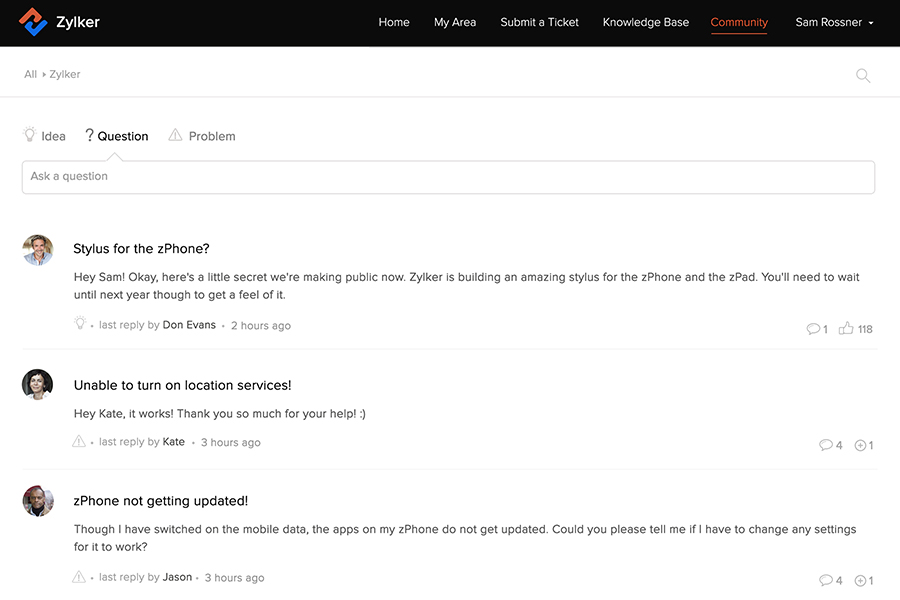
Task: Select the Problem post type tab
Action: click(202, 136)
